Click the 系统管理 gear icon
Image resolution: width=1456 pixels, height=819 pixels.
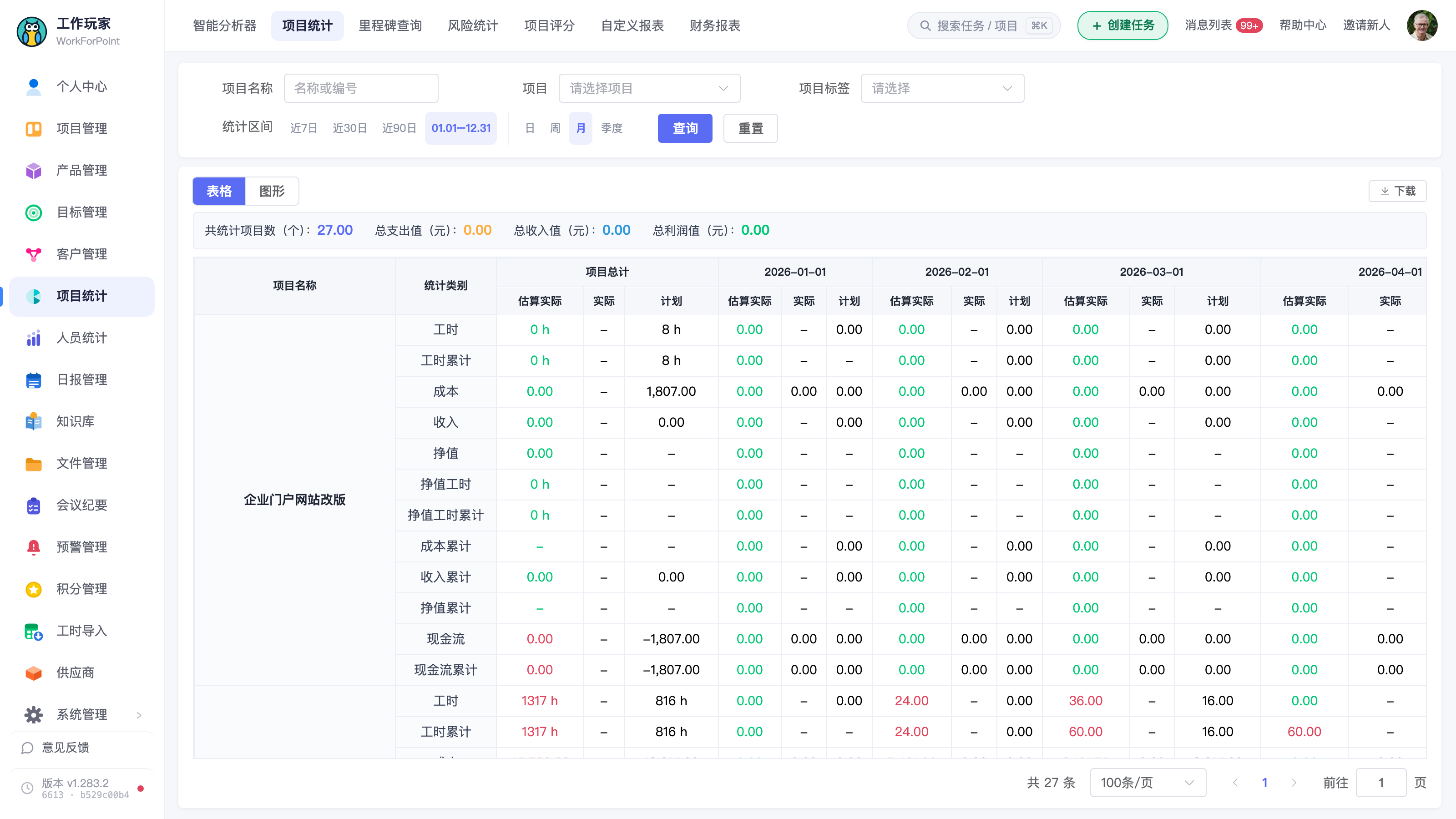(x=33, y=714)
